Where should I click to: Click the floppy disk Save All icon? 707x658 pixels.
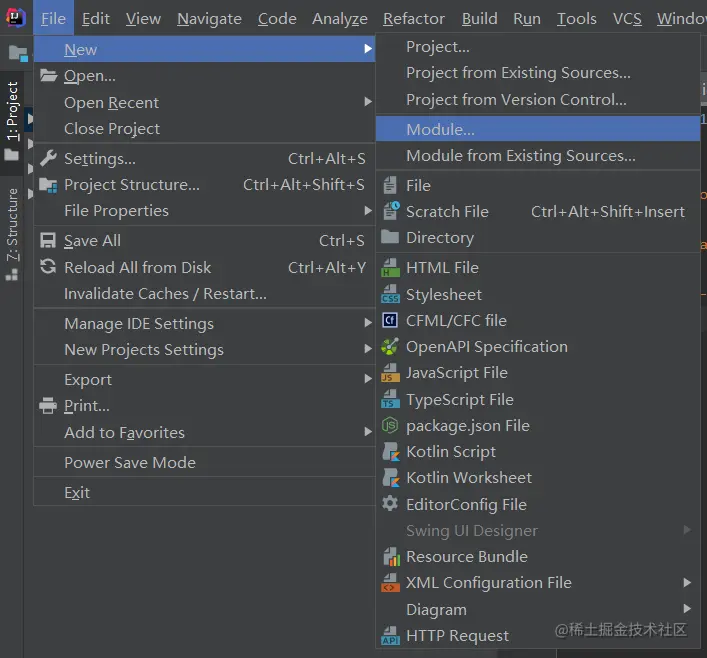click(48, 240)
